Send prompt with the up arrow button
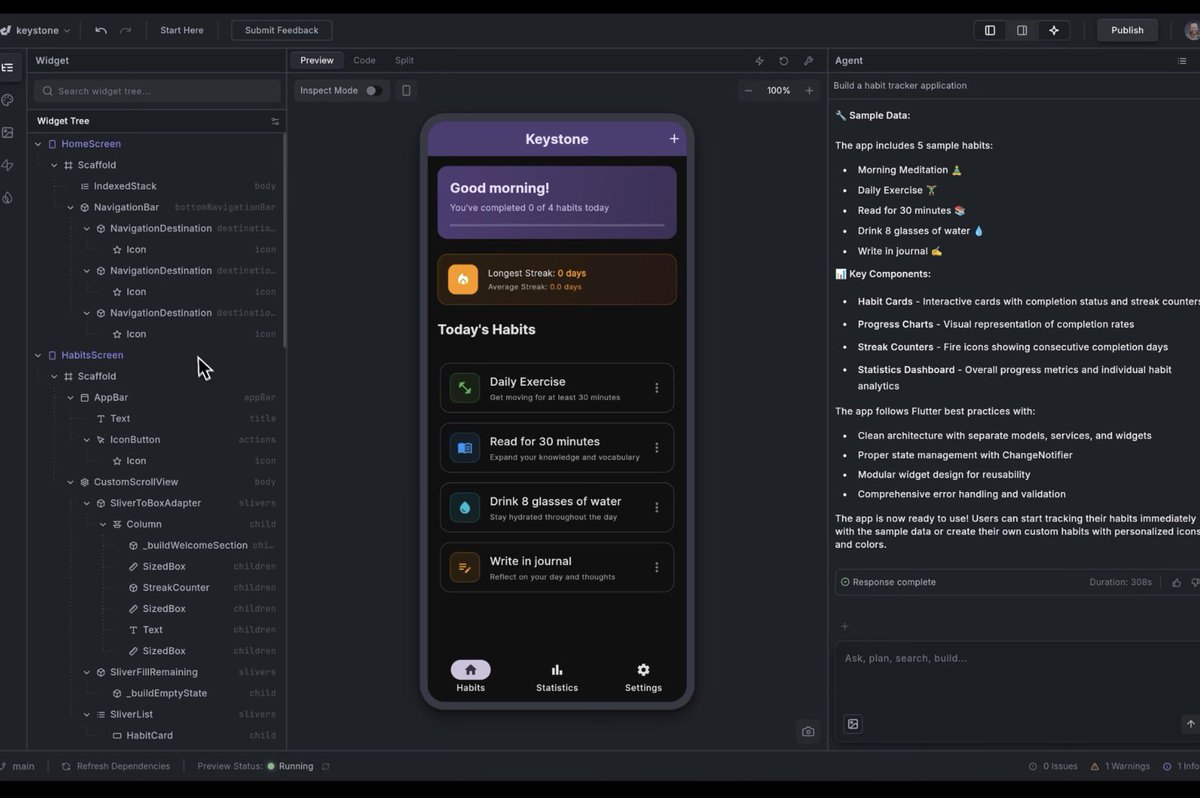1200x798 pixels. 1190,724
